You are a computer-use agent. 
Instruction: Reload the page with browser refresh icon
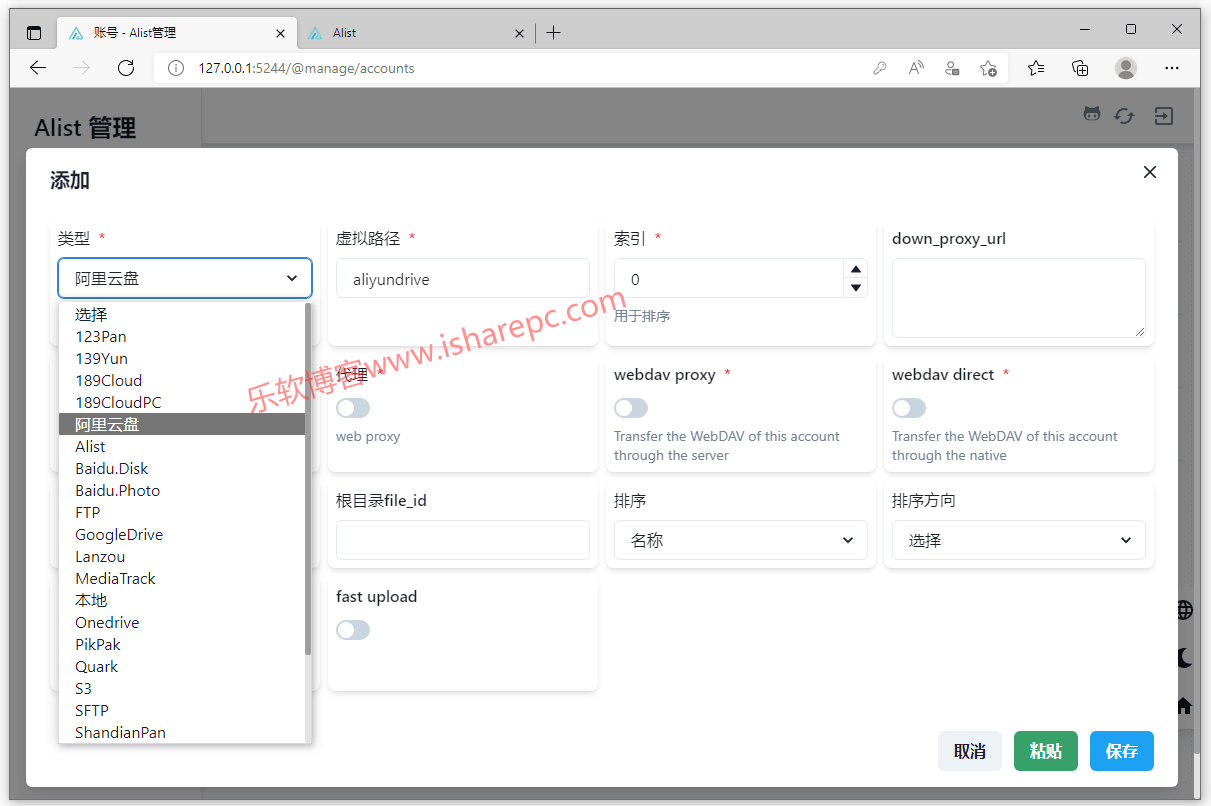pos(126,68)
